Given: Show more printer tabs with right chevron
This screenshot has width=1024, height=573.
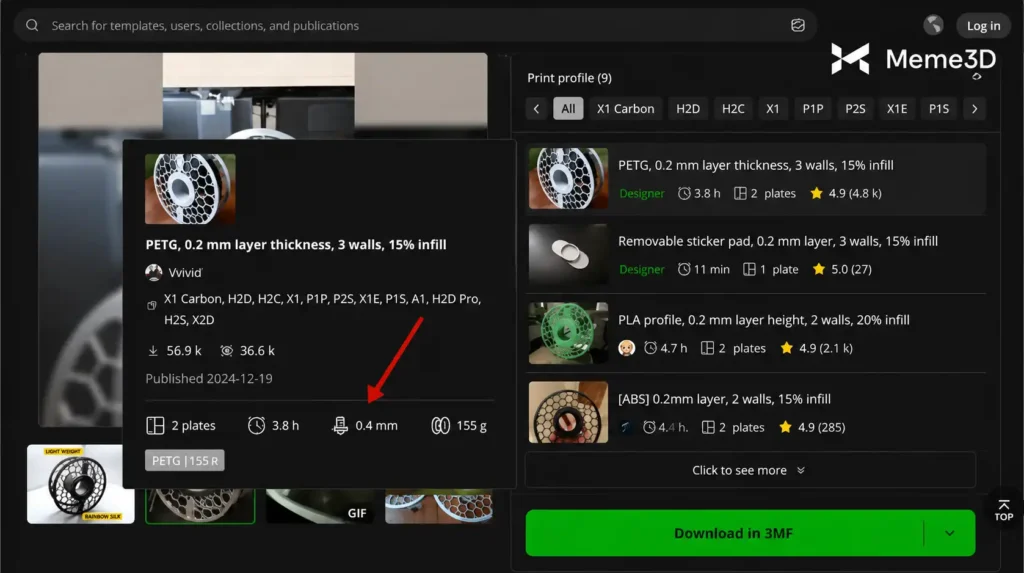Looking at the screenshot, I should coord(974,108).
